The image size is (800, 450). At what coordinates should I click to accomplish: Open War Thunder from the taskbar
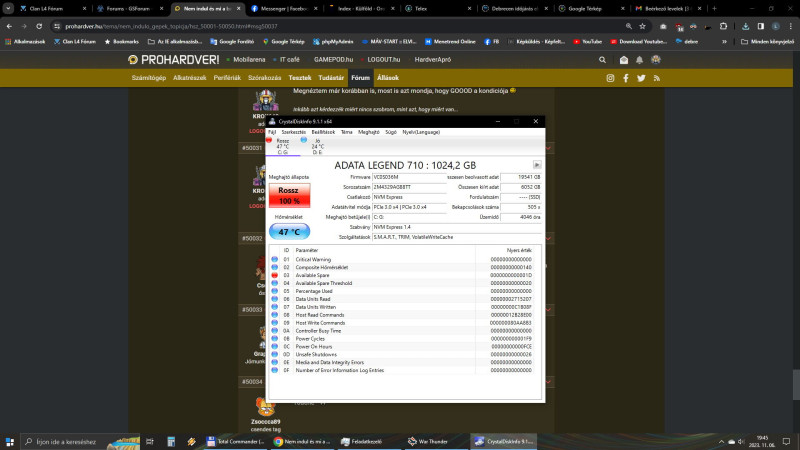tap(431, 442)
